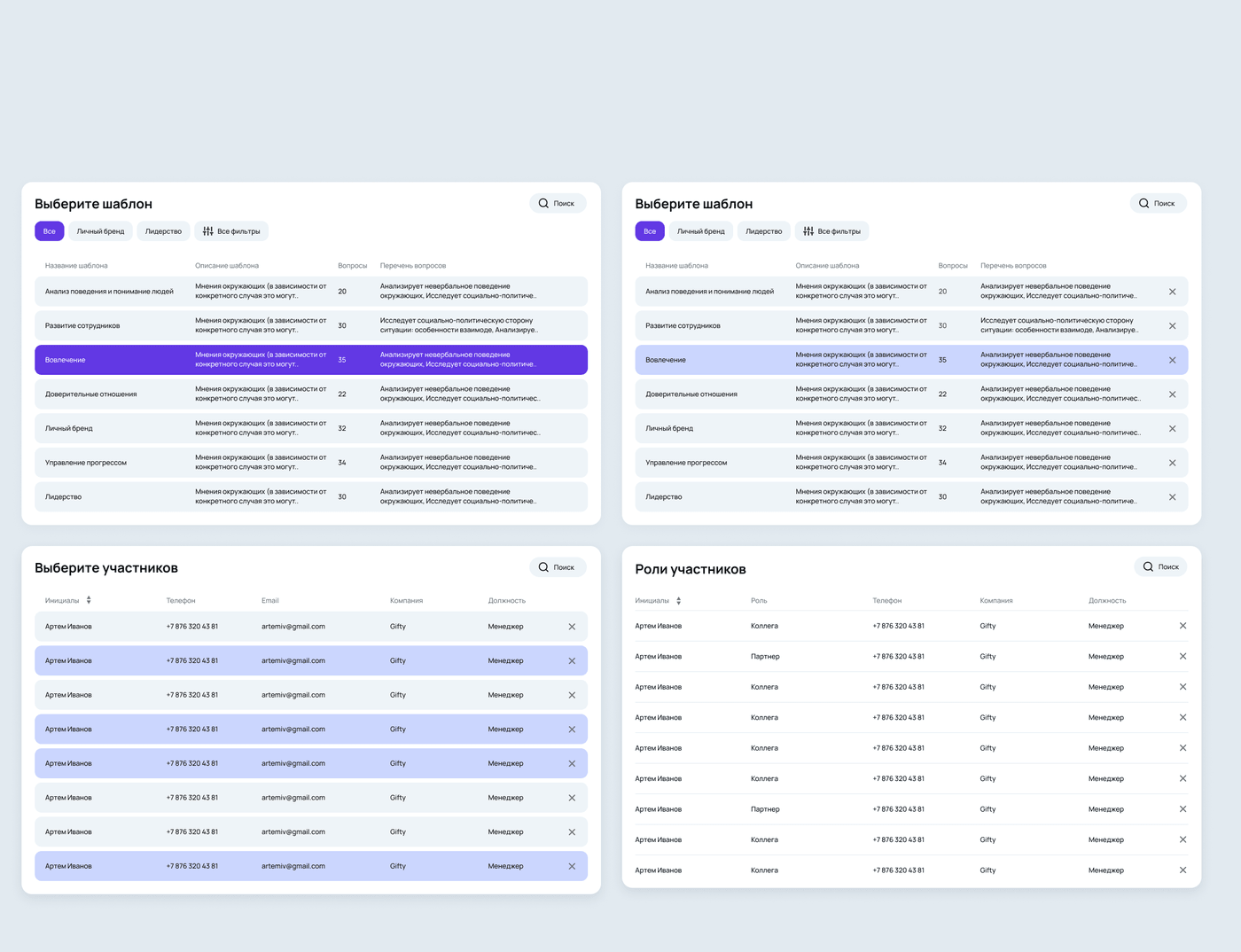The image size is (1241, 952).
Task: Pick Анализ поведения и понимание людей in panel without crosses
Action: click(x=311, y=292)
